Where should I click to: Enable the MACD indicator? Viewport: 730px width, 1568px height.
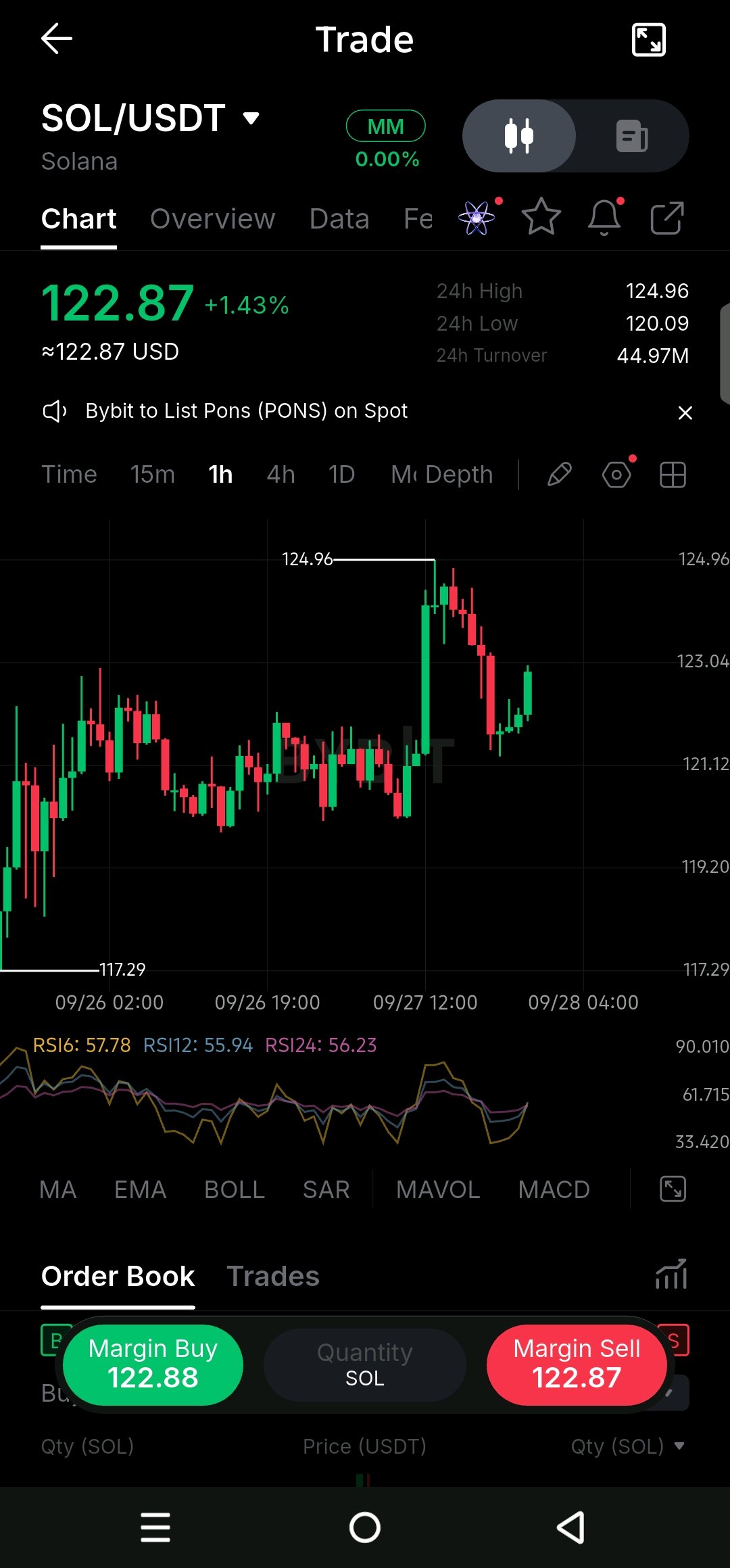[554, 1189]
